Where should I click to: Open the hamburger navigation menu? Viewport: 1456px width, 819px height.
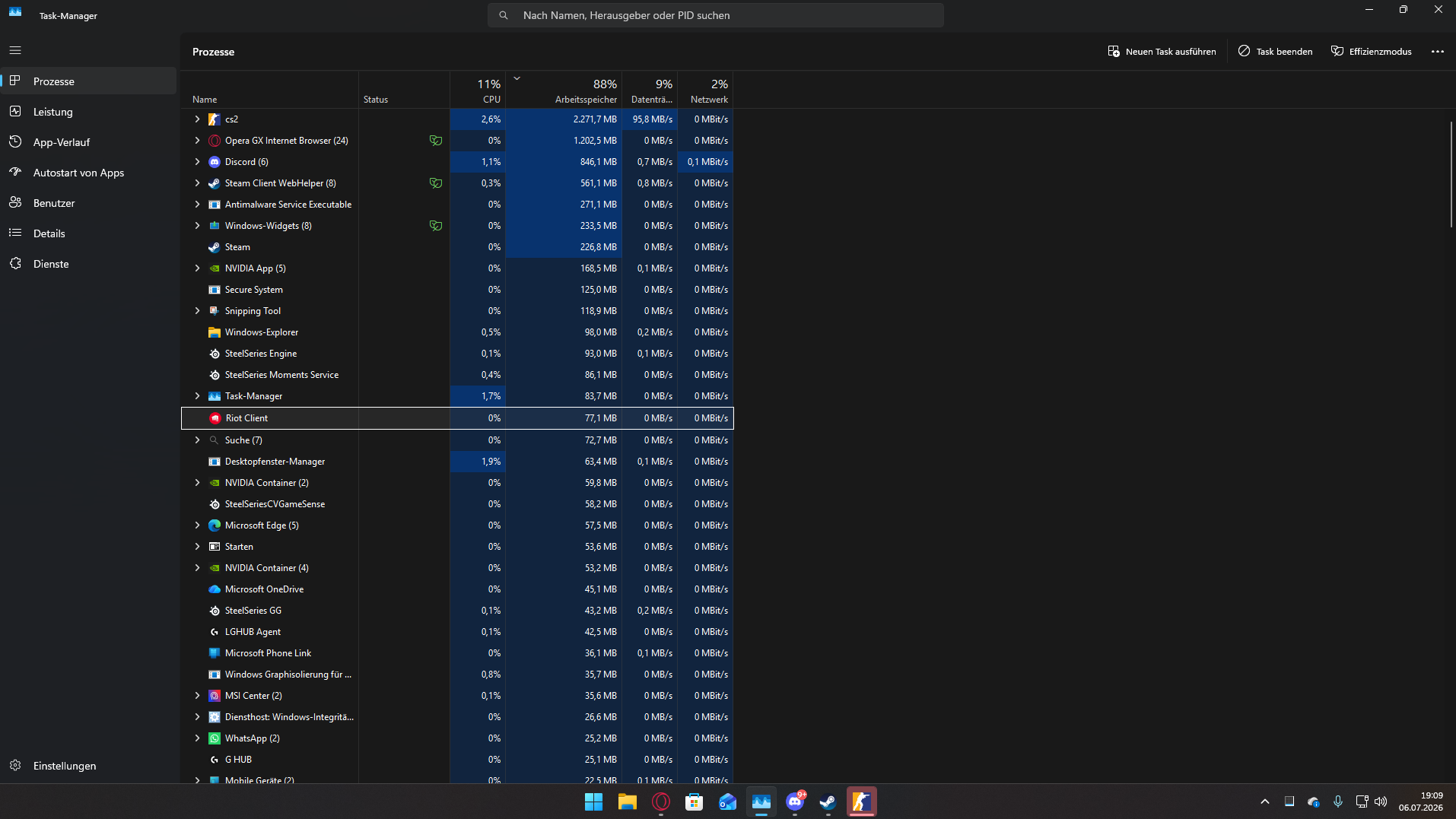15,50
